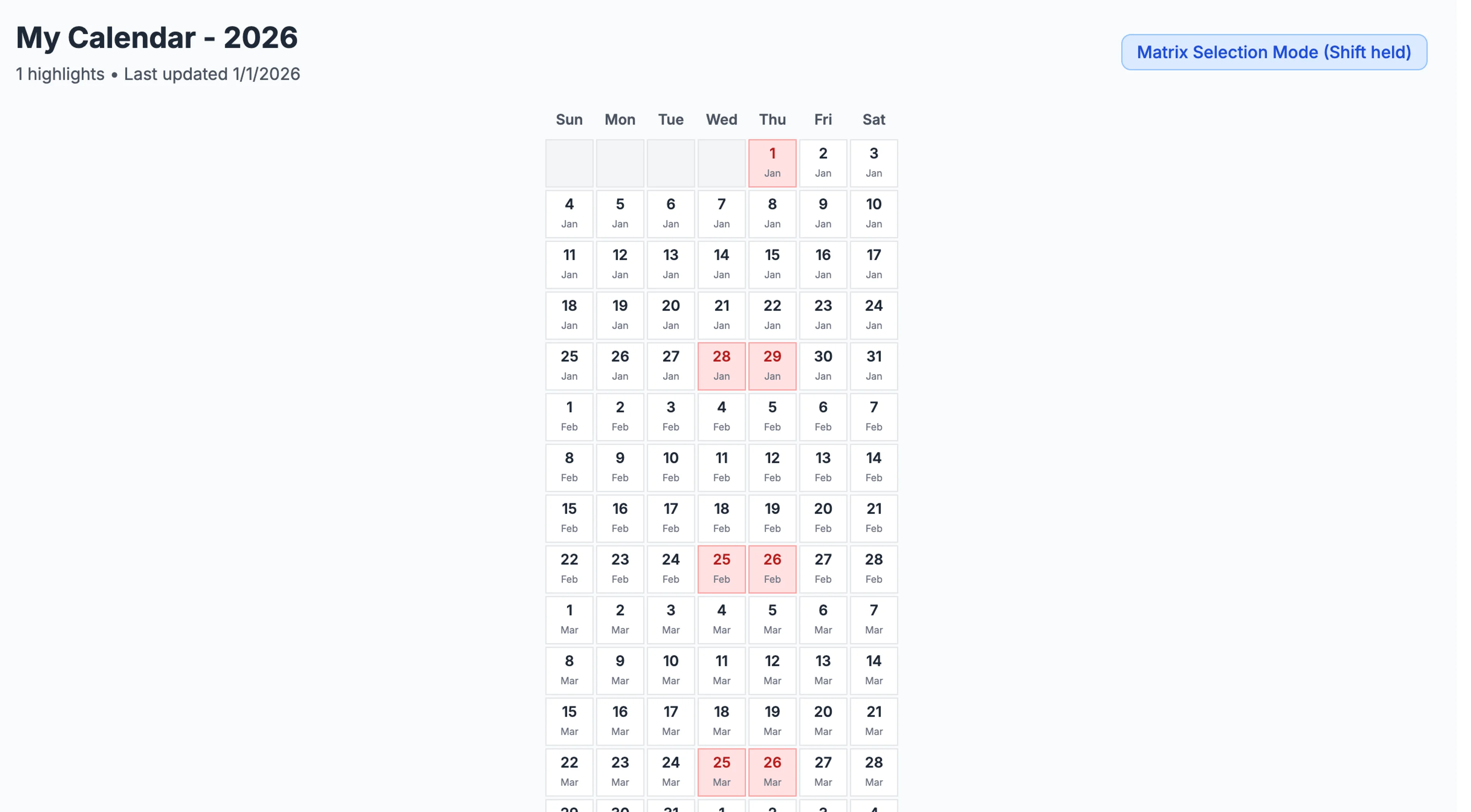1471x812 pixels.
Task: Select the highlighted March 26 cell
Action: pyautogui.click(x=772, y=772)
